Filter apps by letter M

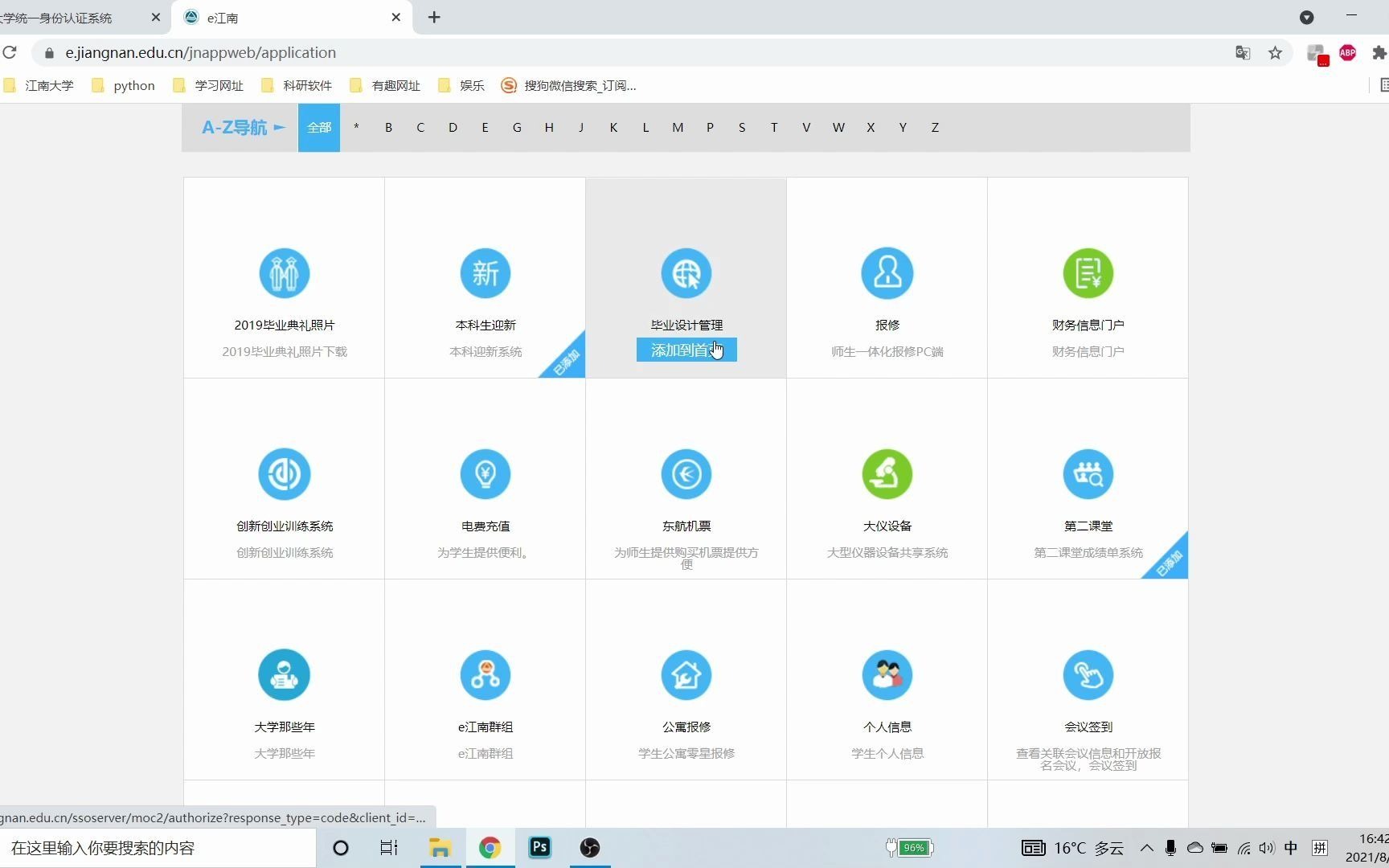678,128
